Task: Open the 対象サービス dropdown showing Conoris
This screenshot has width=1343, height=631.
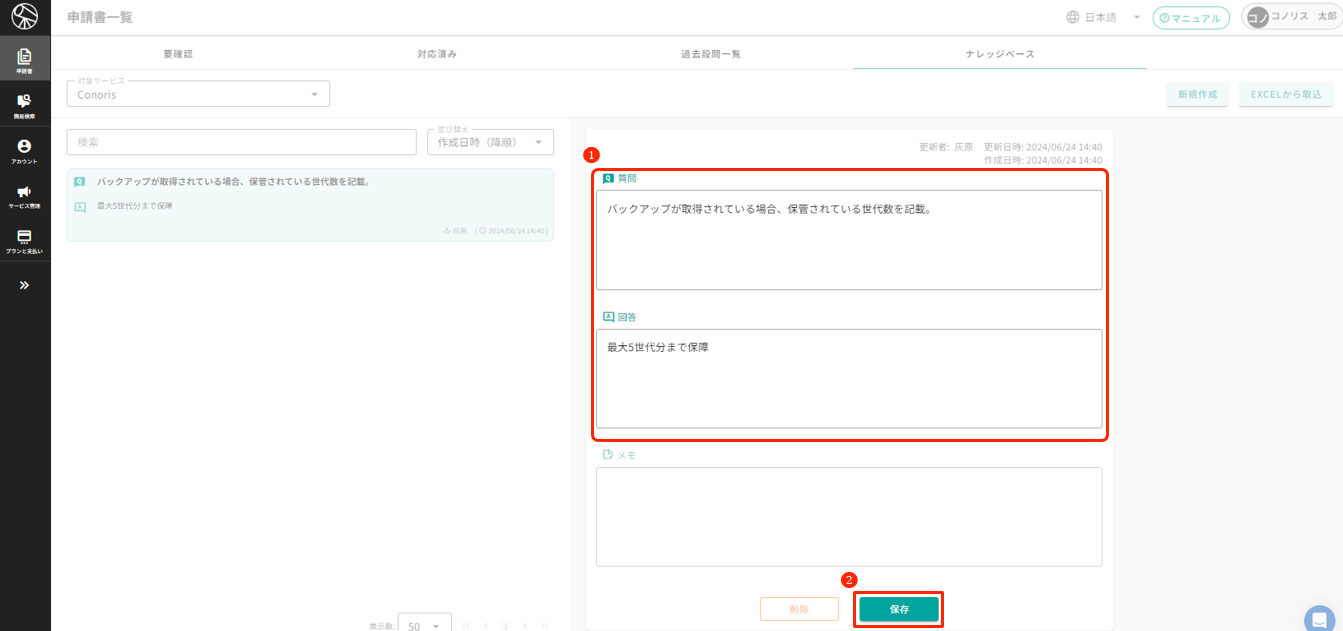Action: [197, 93]
